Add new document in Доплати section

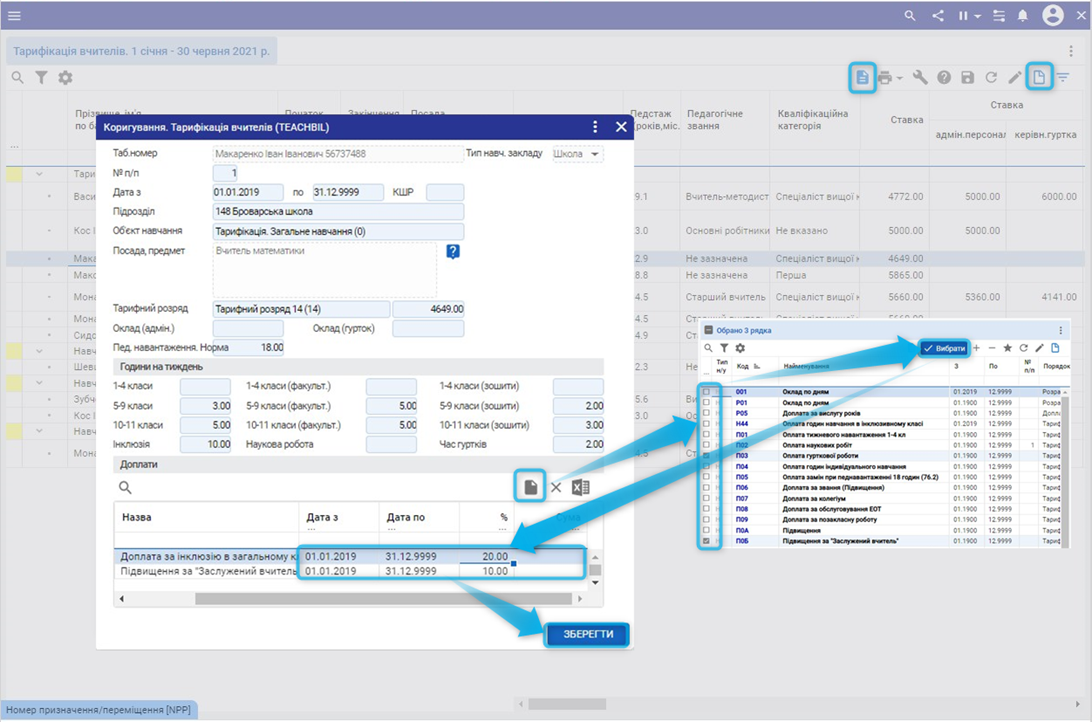click(531, 487)
